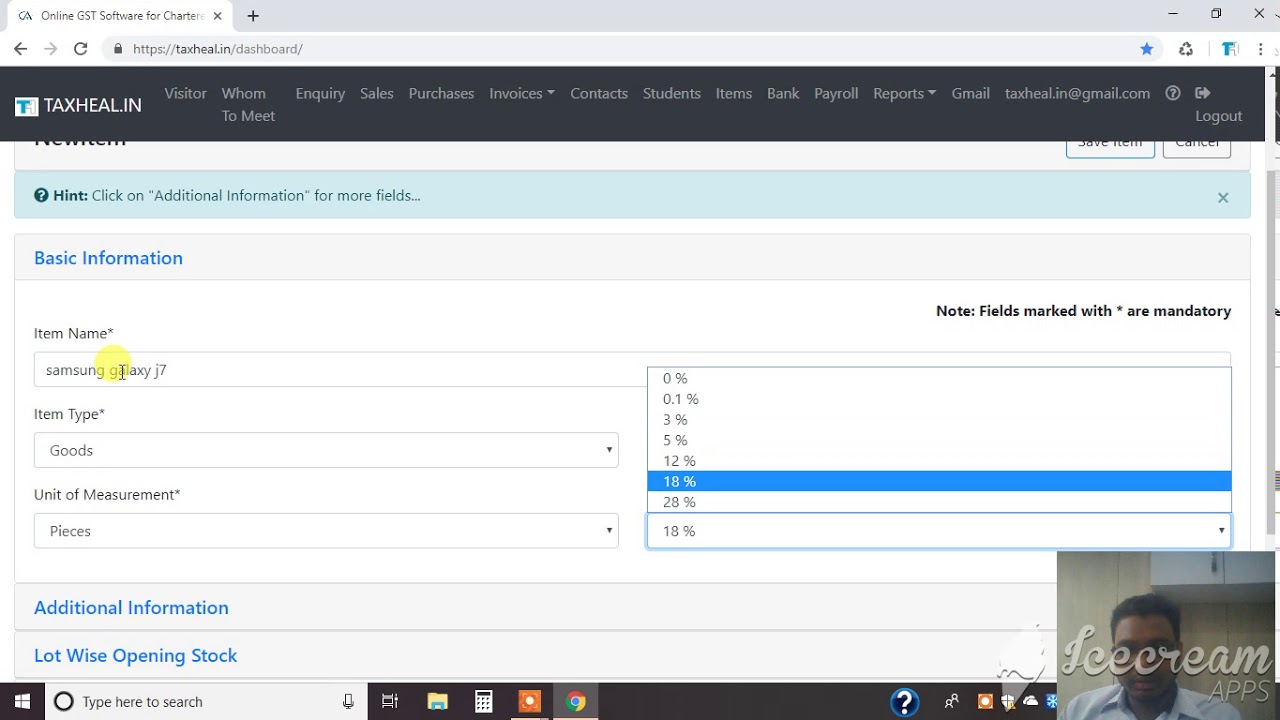Open the Whom To Meet page

click(248, 104)
